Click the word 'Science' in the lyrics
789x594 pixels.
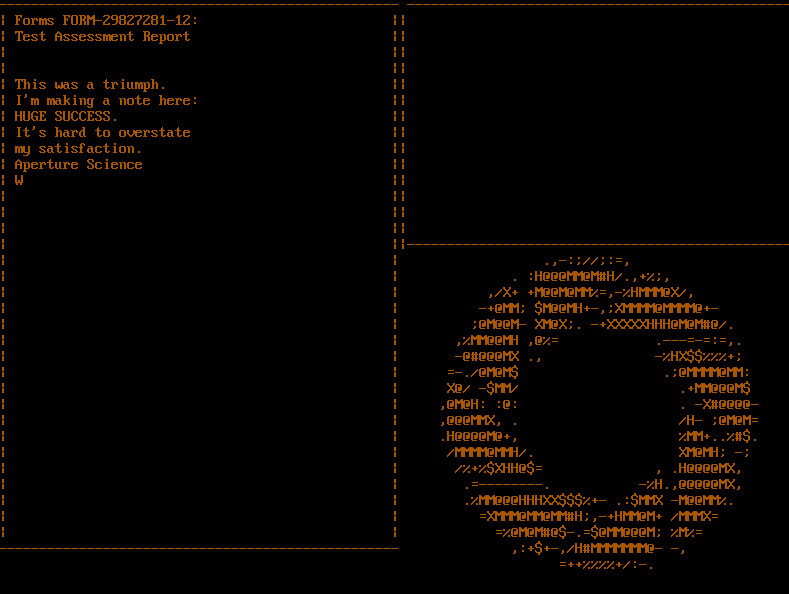114,165
